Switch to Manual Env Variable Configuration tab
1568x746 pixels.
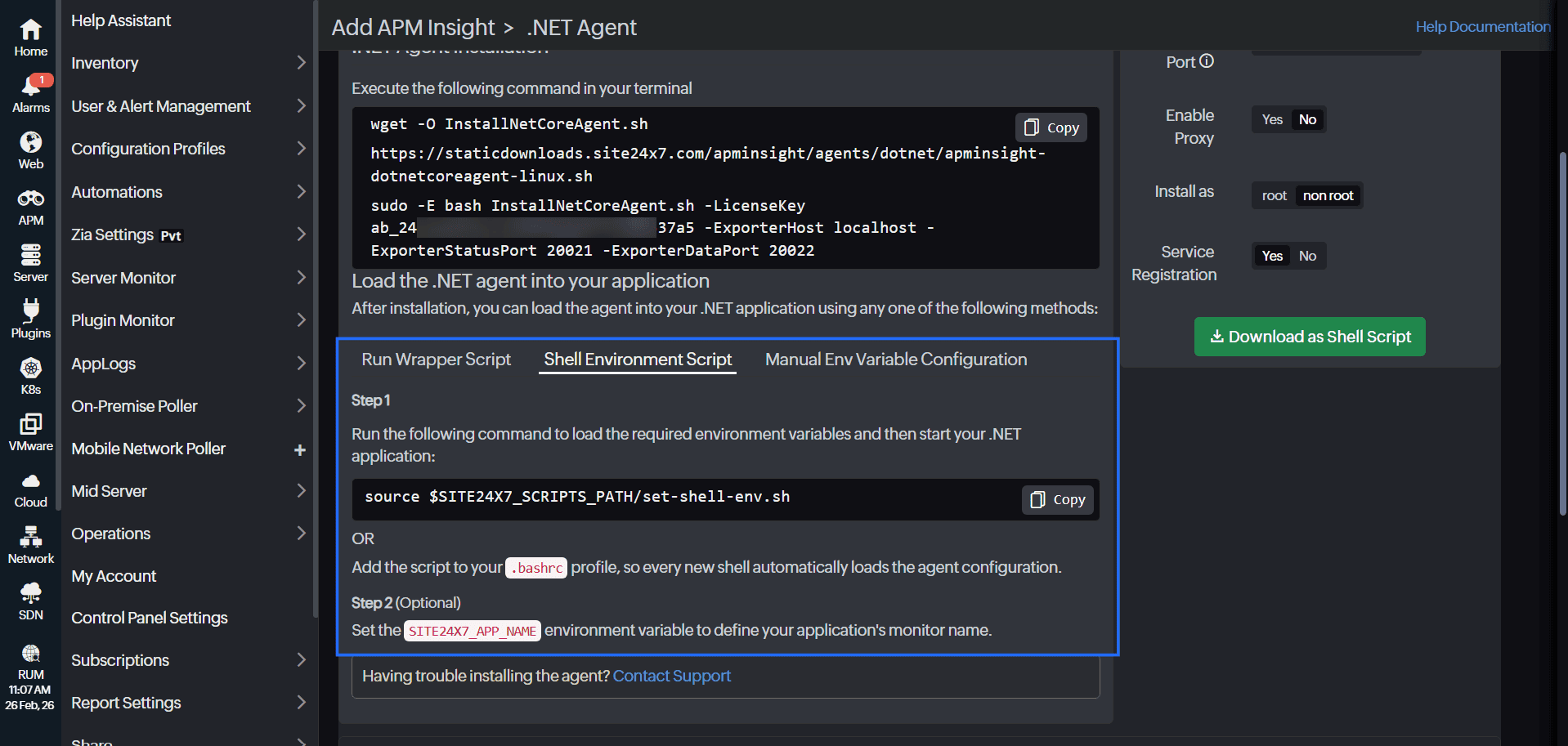tap(895, 360)
